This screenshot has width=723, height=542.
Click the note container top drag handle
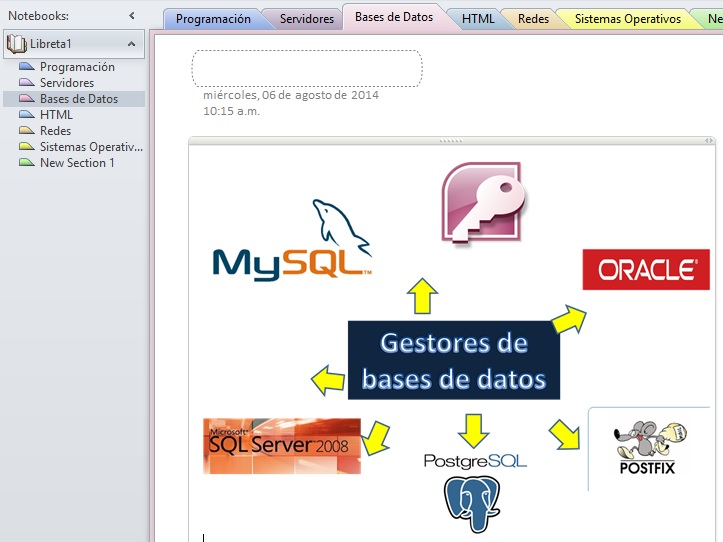tap(451, 141)
